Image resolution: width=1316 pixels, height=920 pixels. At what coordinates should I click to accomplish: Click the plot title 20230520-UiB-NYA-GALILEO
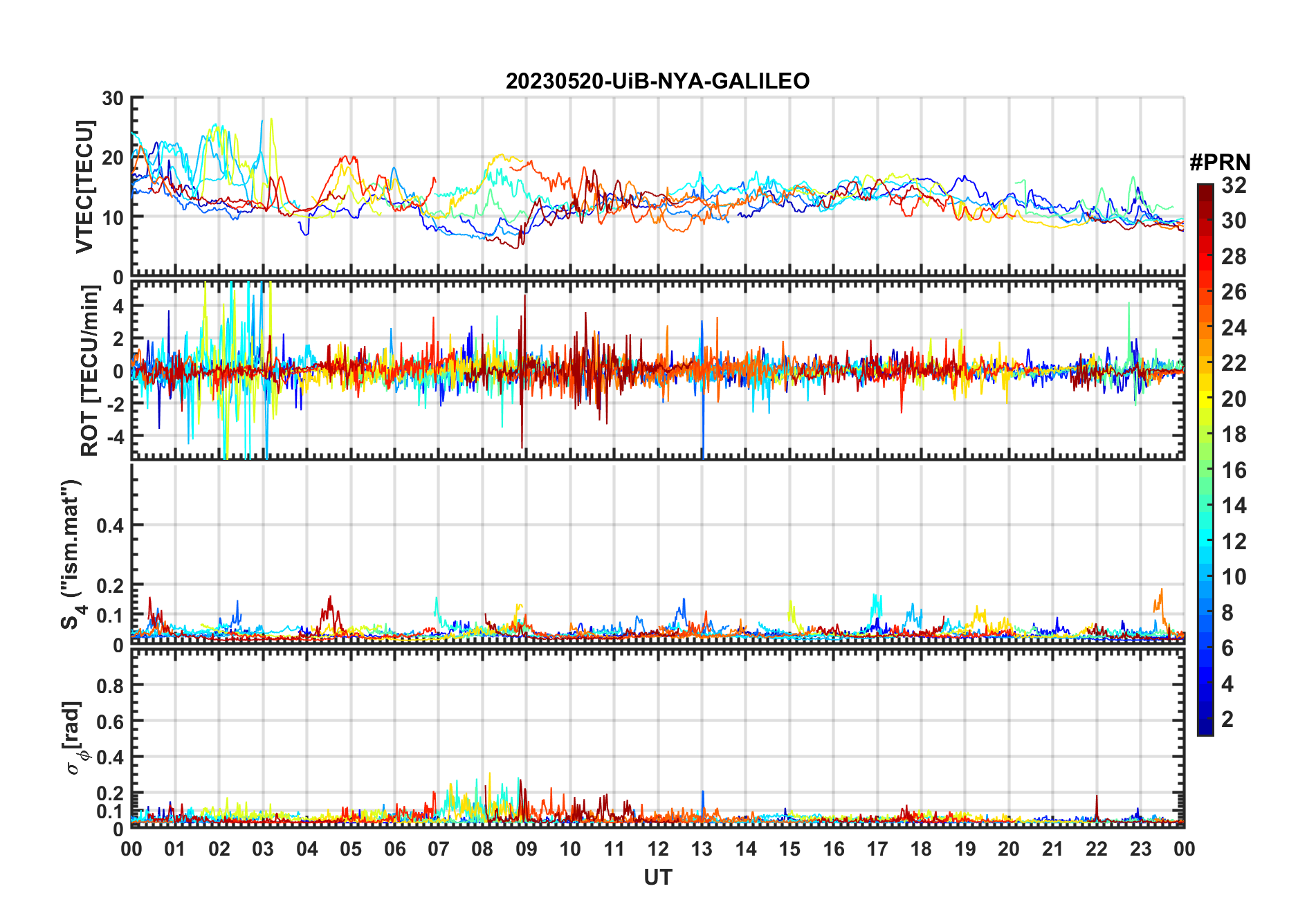tap(657, 82)
